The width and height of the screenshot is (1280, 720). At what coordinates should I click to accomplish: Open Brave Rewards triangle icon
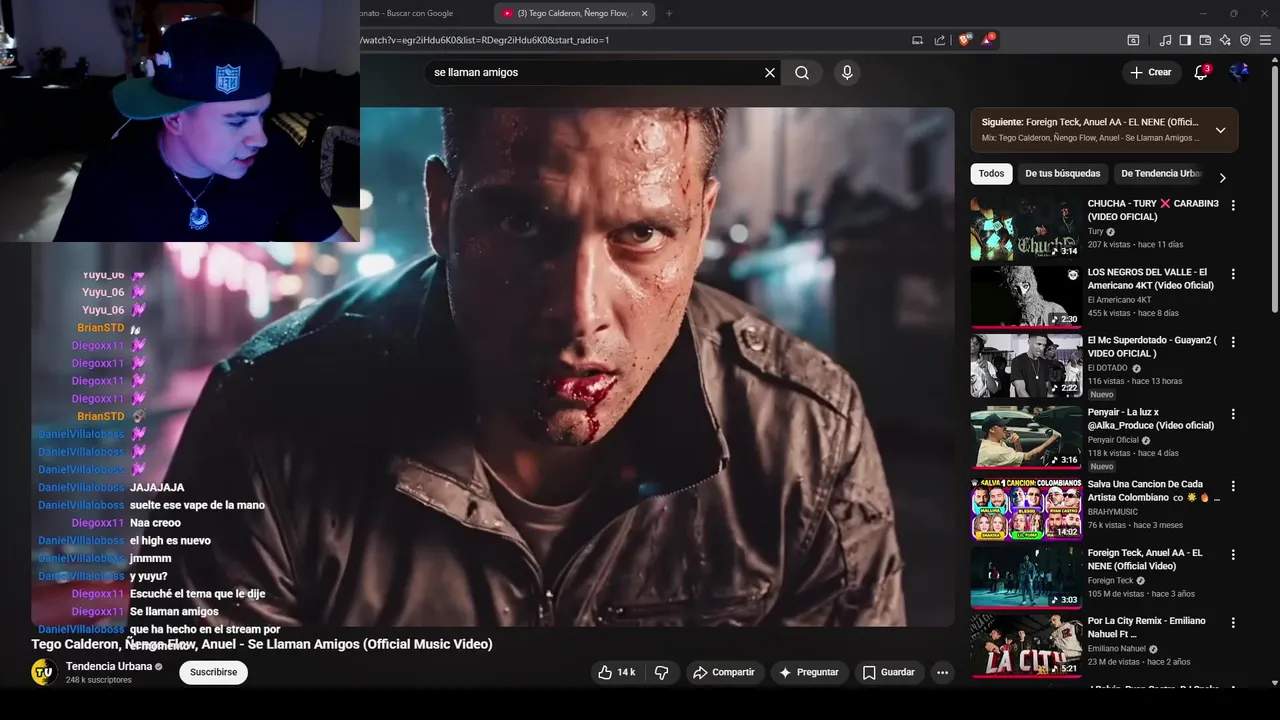[988, 40]
